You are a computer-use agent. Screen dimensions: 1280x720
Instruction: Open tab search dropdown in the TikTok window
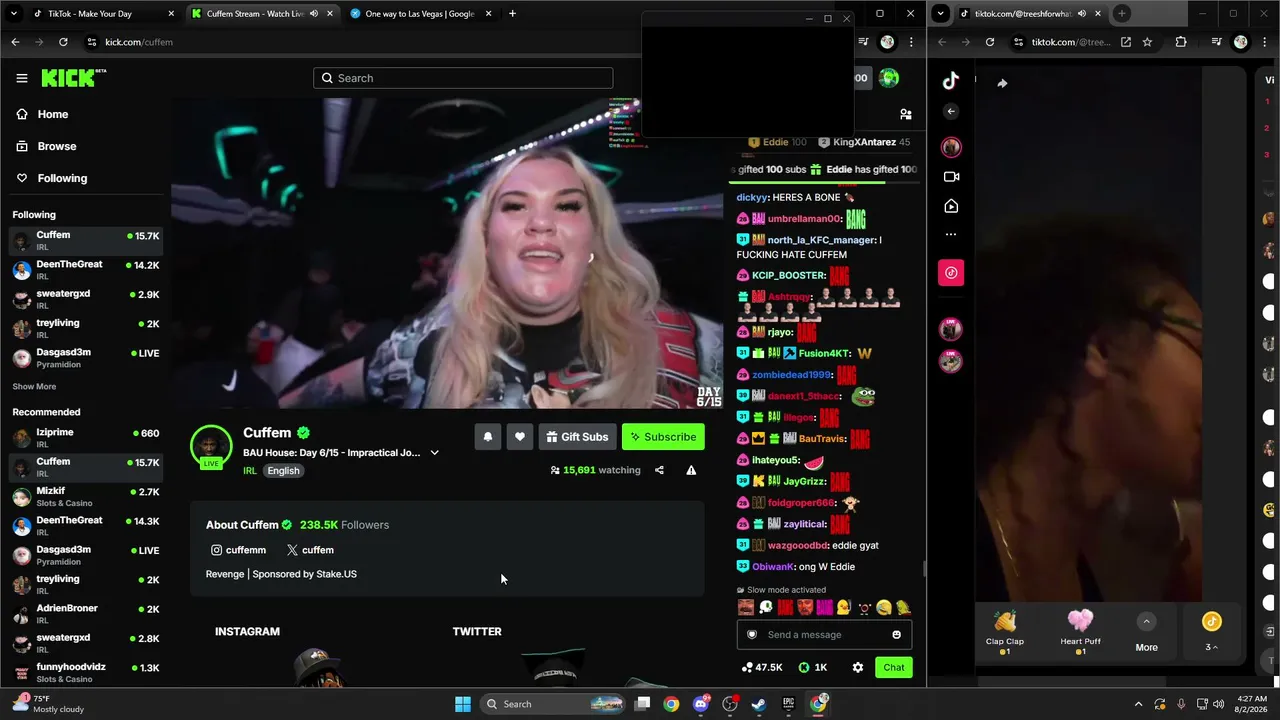[940, 14]
